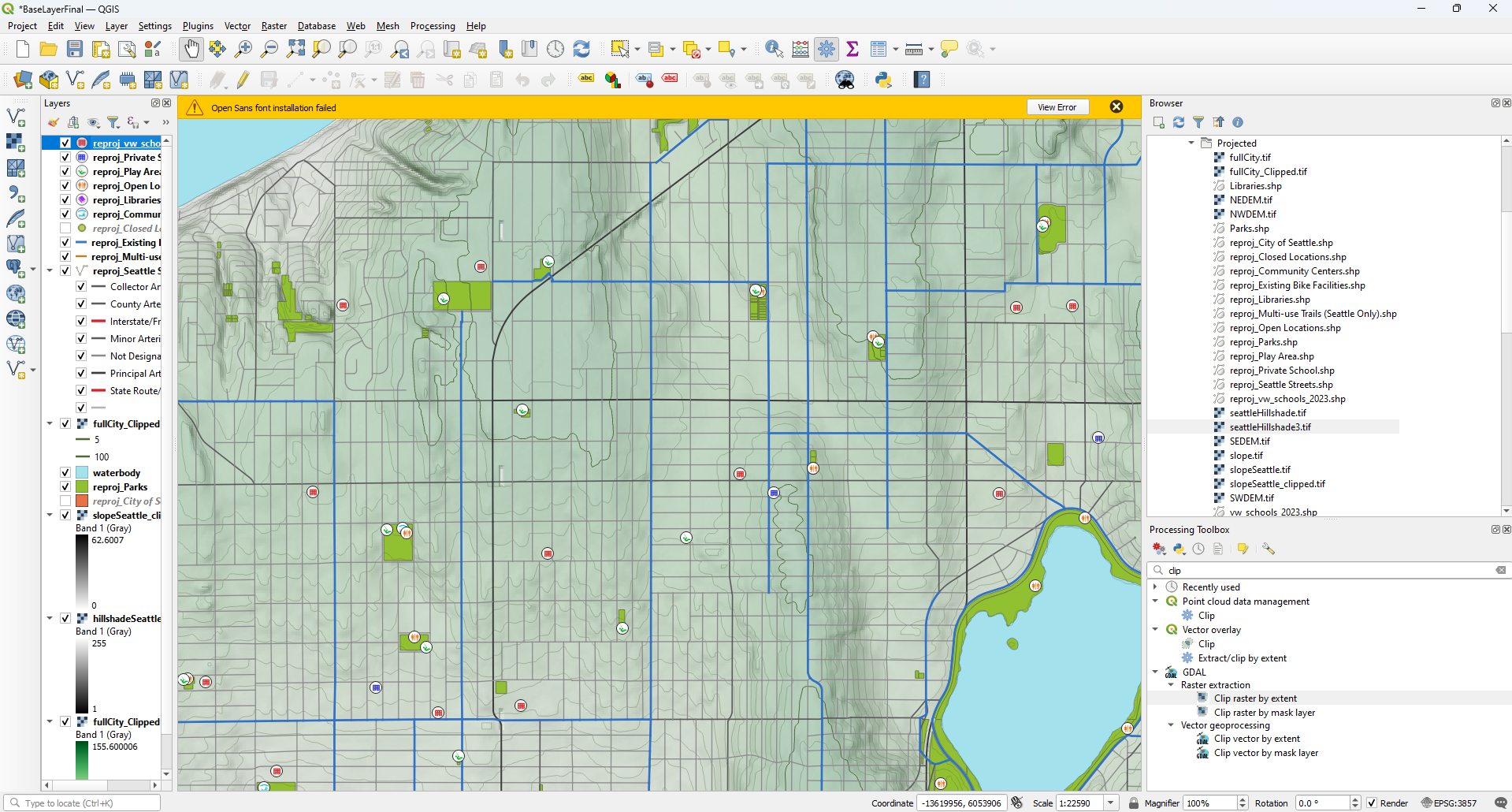Toggle visibility of reproj_Play Area layer
This screenshot has height=812, width=1512.
click(x=65, y=172)
